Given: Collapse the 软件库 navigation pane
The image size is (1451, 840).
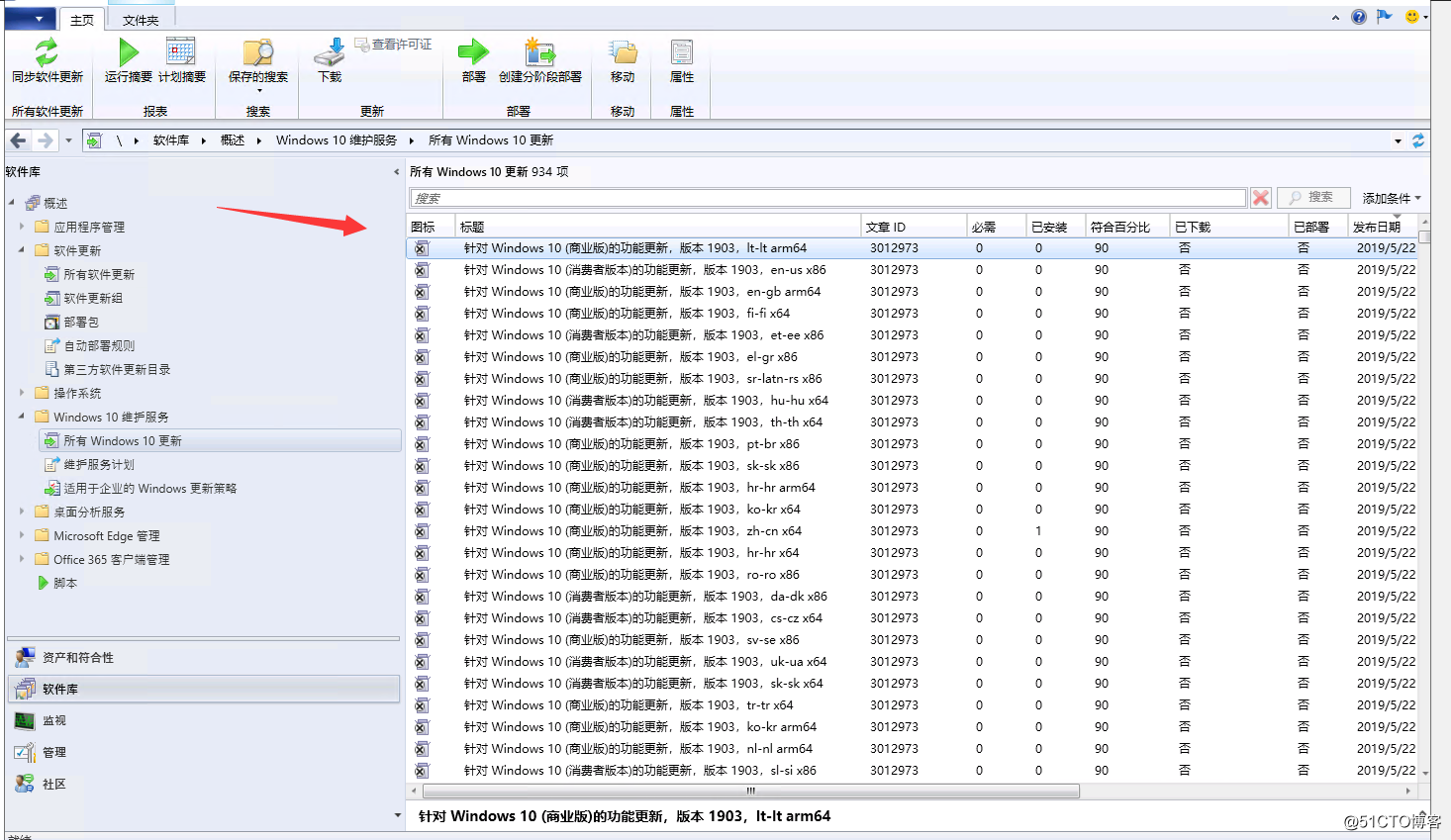Looking at the screenshot, I should (396, 172).
